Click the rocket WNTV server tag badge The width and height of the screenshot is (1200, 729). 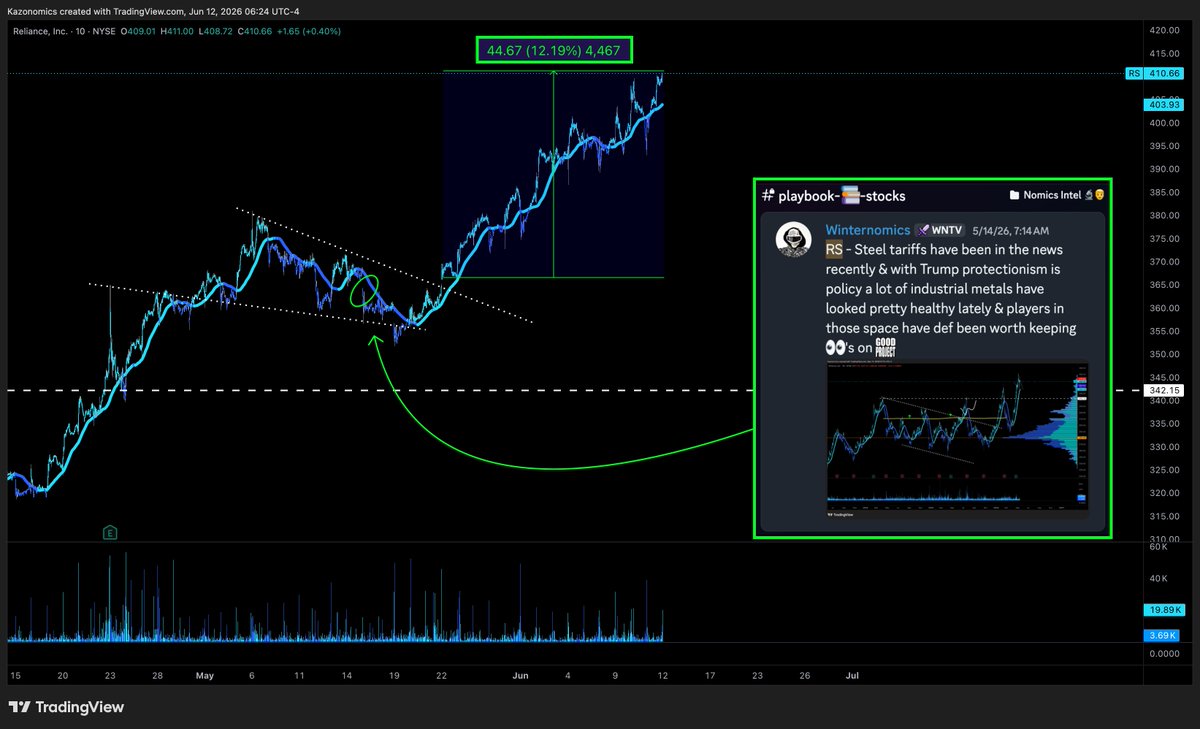click(941, 230)
